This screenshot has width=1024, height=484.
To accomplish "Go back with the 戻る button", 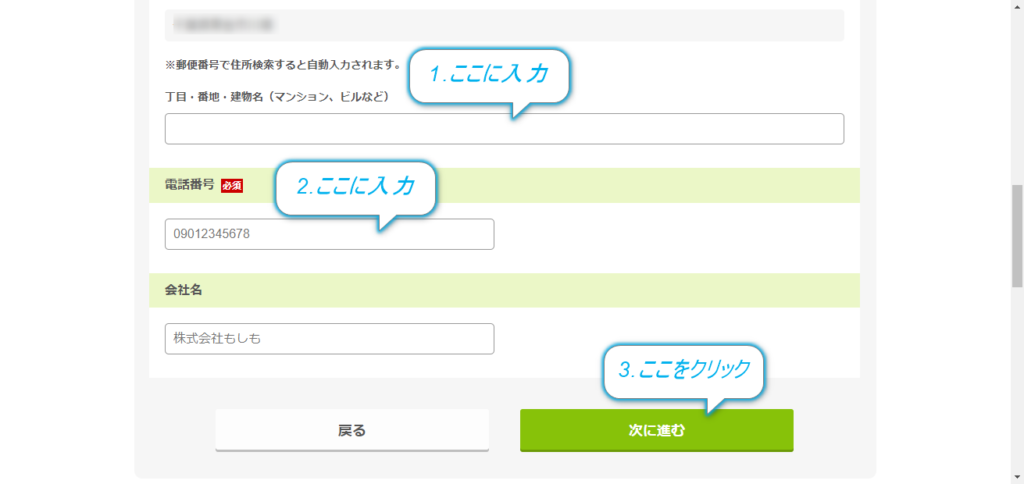I will [352, 430].
